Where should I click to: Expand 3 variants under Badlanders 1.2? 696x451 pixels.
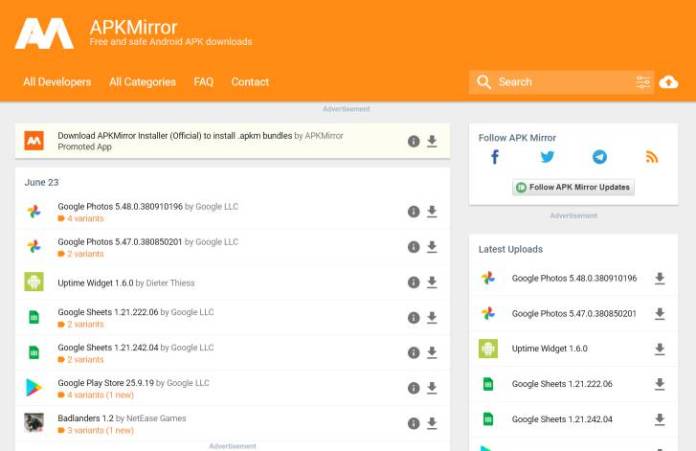pos(96,430)
